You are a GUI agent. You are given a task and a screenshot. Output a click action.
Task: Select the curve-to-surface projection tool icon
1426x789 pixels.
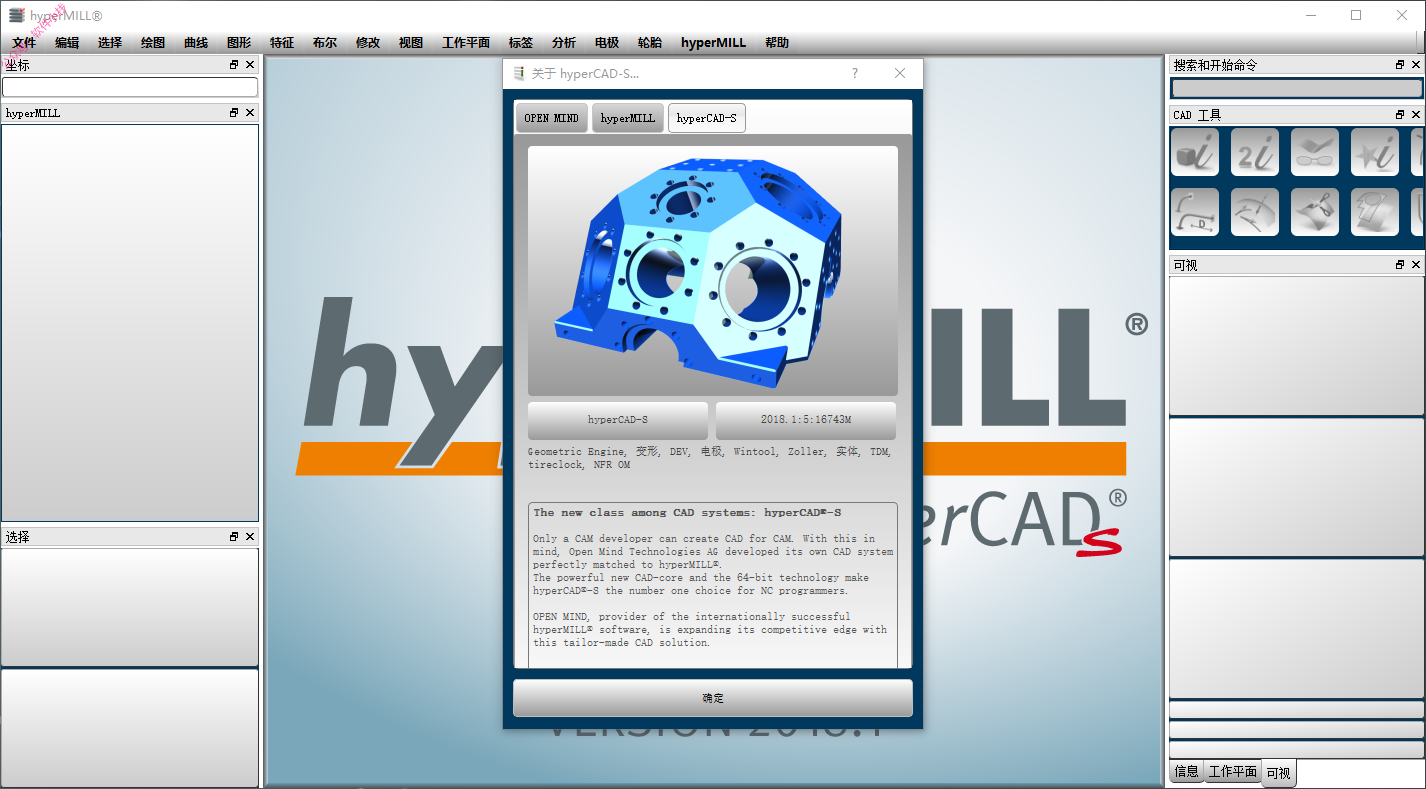point(1254,212)
